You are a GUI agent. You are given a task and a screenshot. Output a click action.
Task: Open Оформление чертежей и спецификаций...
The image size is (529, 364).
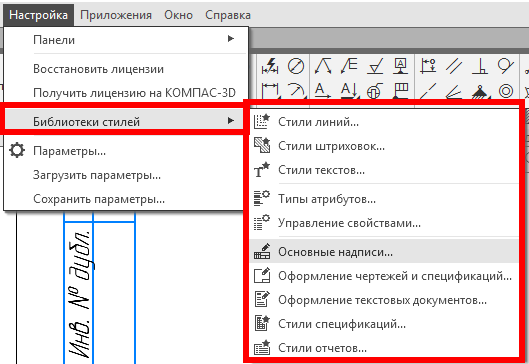pos(384,276)
